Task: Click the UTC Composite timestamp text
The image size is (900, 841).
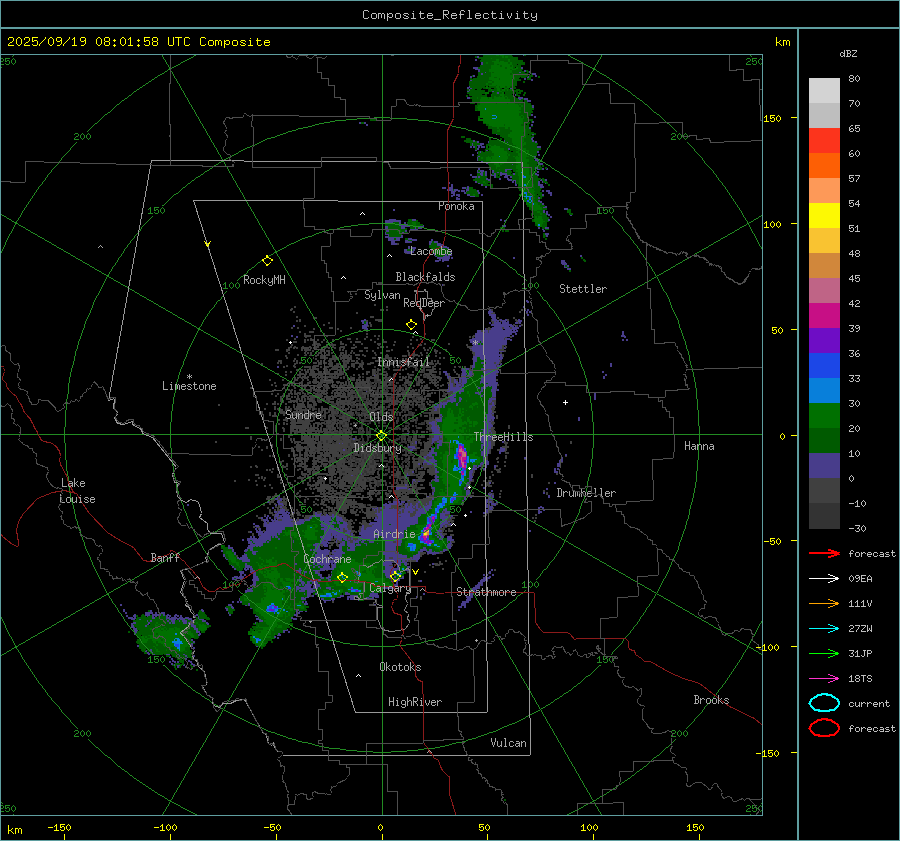Action: 138,41
